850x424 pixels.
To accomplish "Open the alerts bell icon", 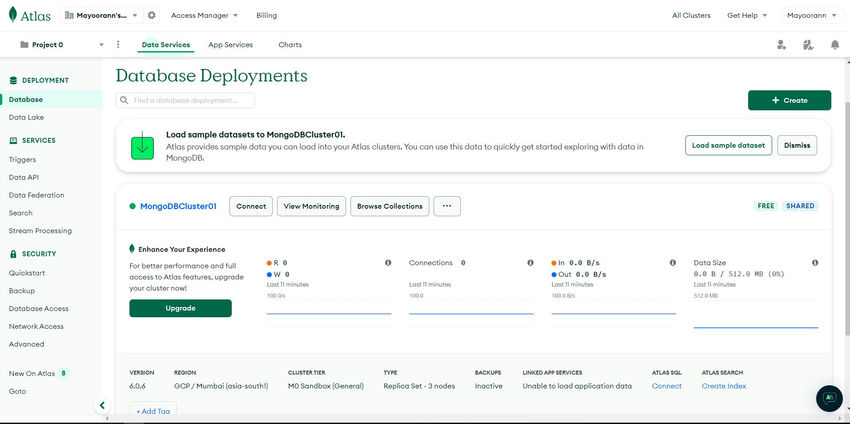I will click(x=835, y=45).
